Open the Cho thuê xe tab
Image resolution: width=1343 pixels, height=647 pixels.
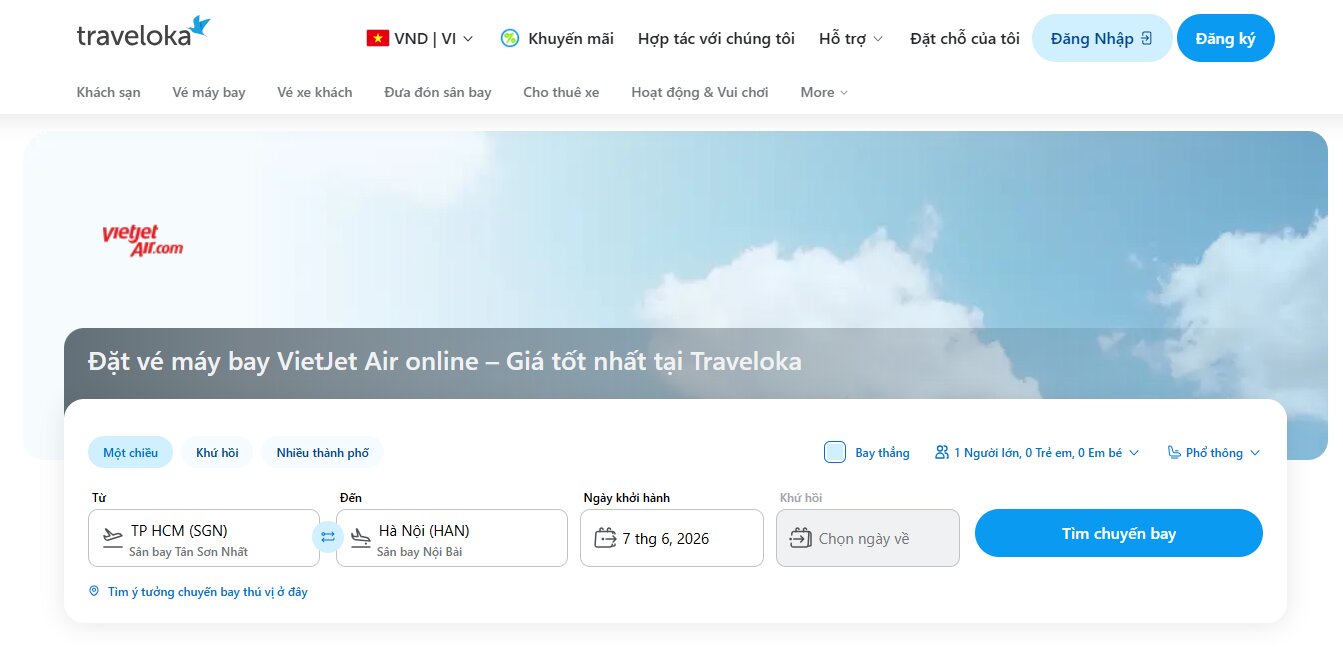[561, 92]
